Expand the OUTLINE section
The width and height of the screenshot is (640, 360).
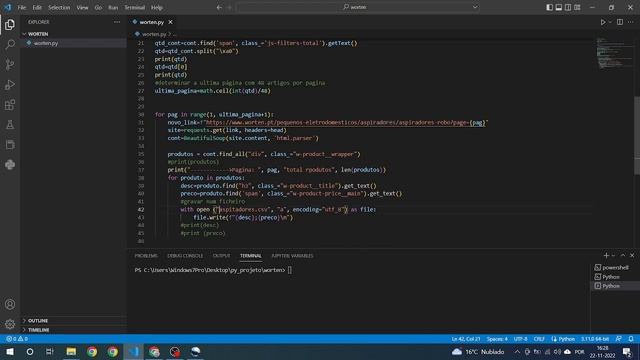click(x=73, y=320)
